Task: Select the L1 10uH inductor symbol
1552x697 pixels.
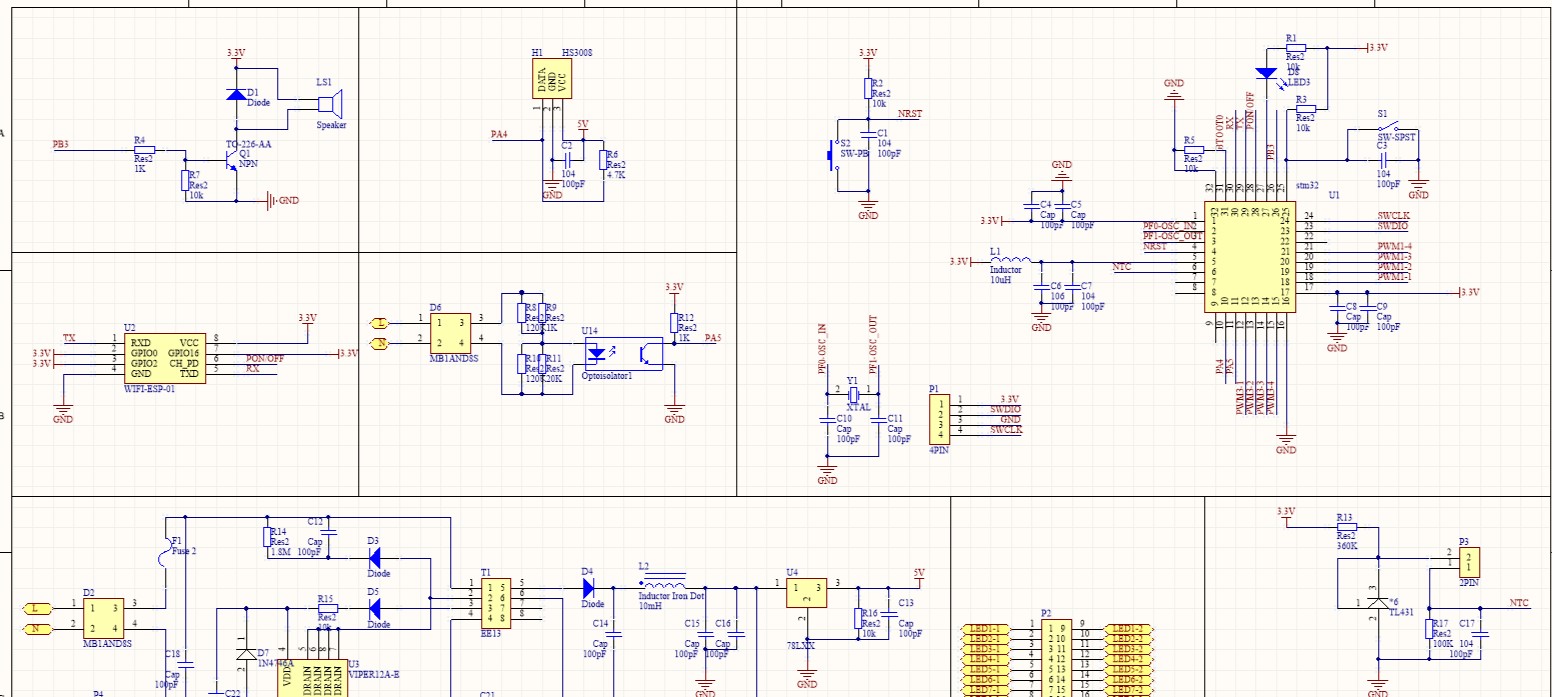Action: coord(1011,259)
